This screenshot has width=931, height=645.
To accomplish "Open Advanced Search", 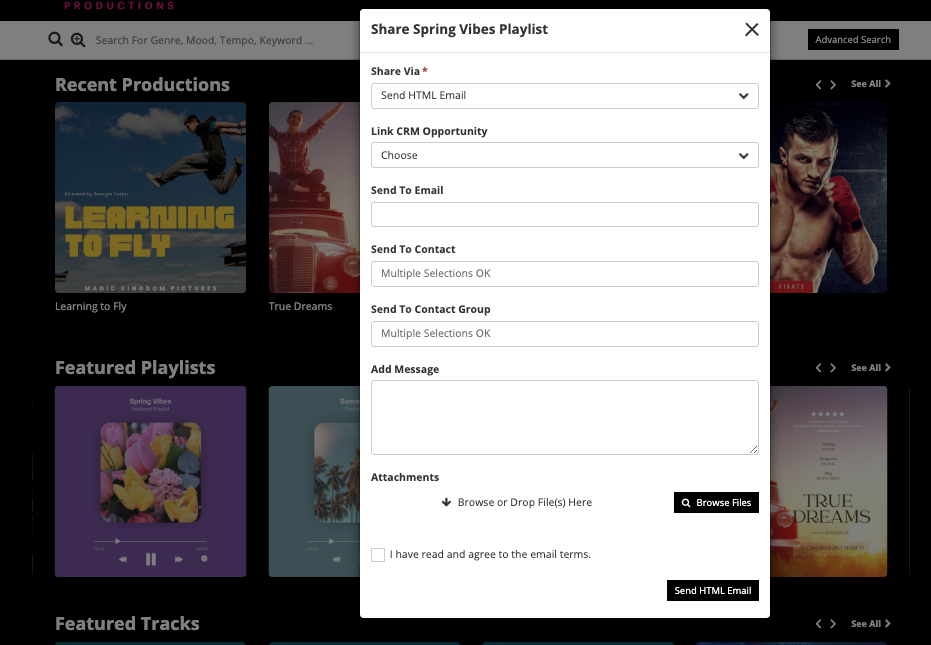I will [x=852, y=40].
